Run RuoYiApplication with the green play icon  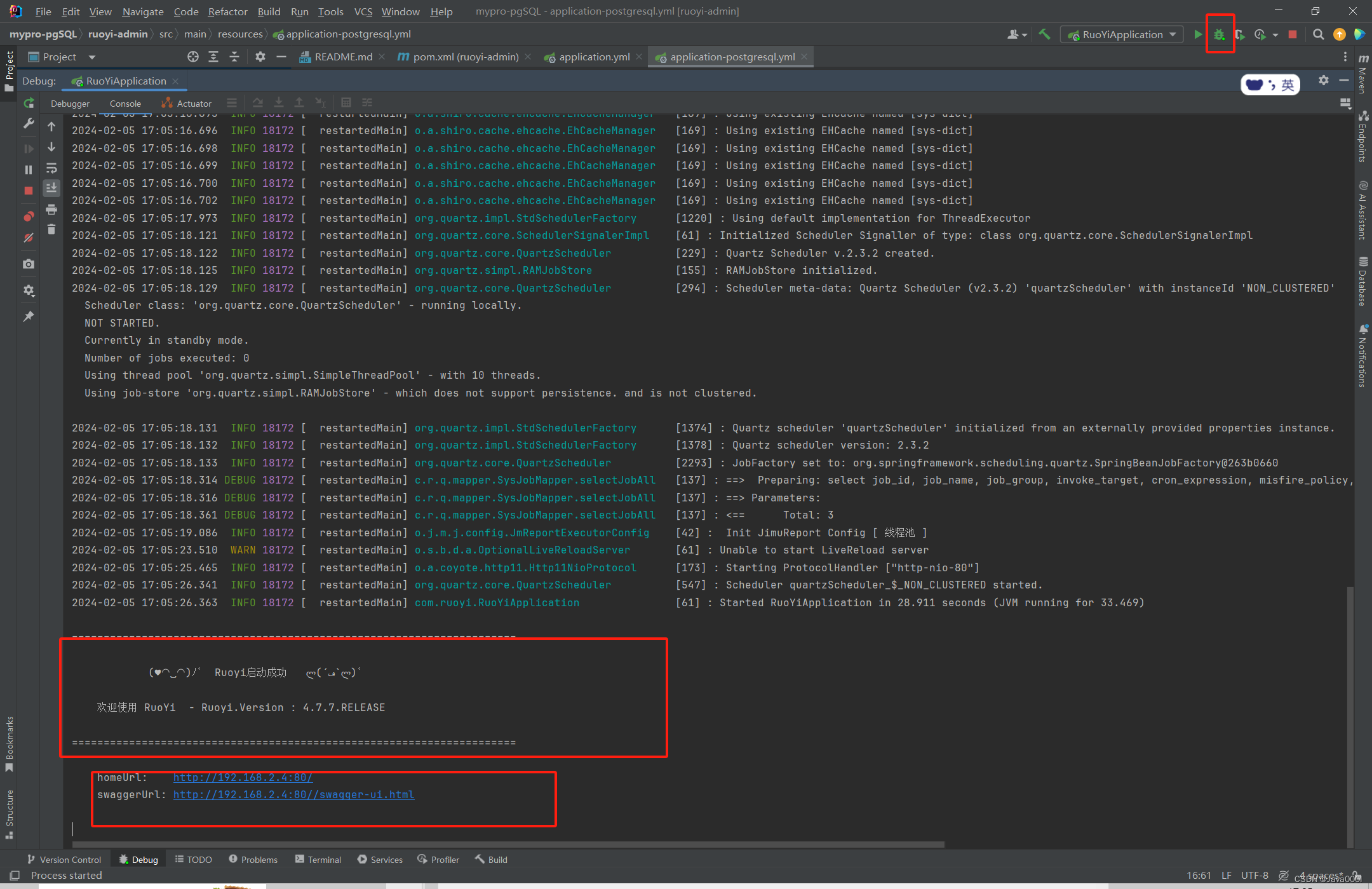click(x=1198, y=34)
